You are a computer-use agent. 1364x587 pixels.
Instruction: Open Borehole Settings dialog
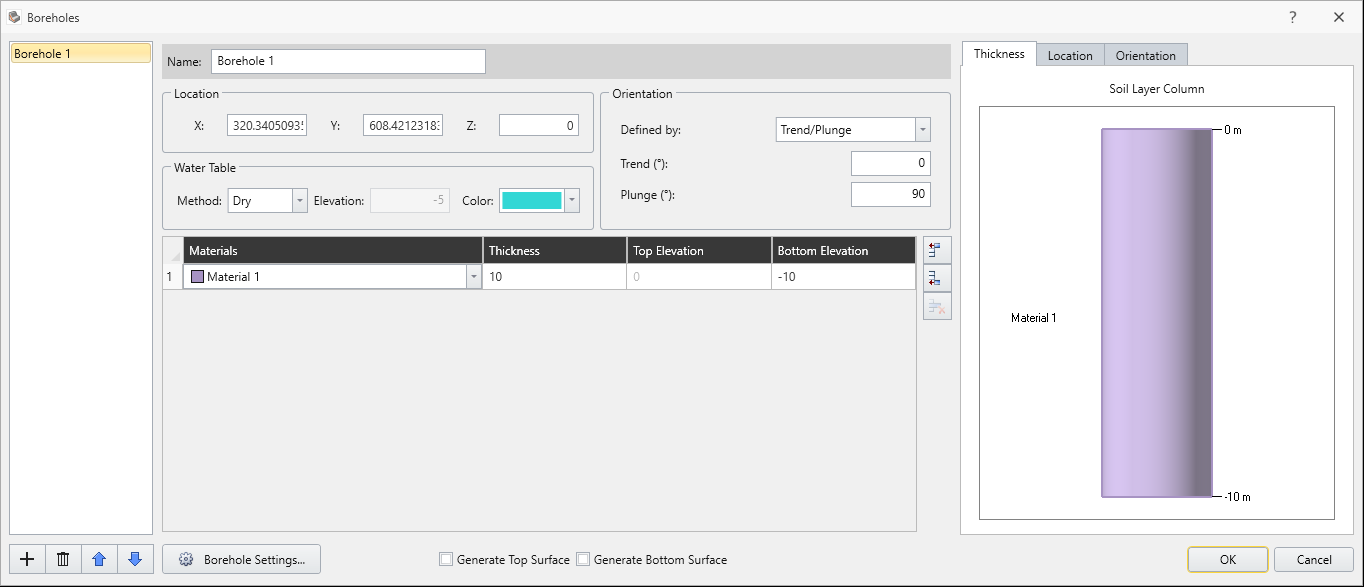[242, 560]
